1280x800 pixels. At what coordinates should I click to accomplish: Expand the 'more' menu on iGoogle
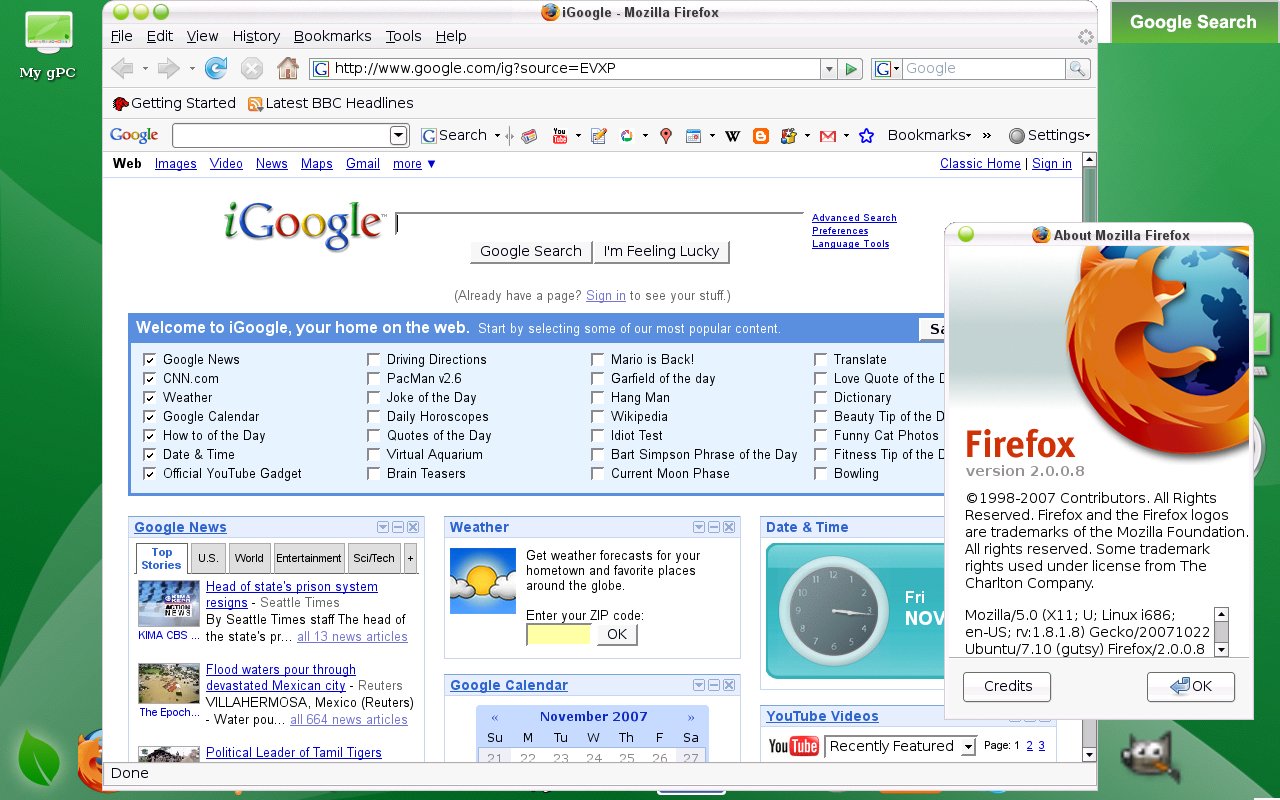pyautogui.click(x=414, y=164)
